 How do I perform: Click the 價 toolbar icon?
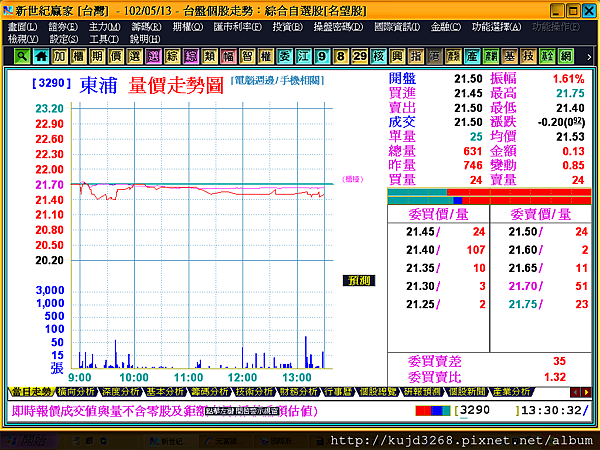[x=116, y=56]
